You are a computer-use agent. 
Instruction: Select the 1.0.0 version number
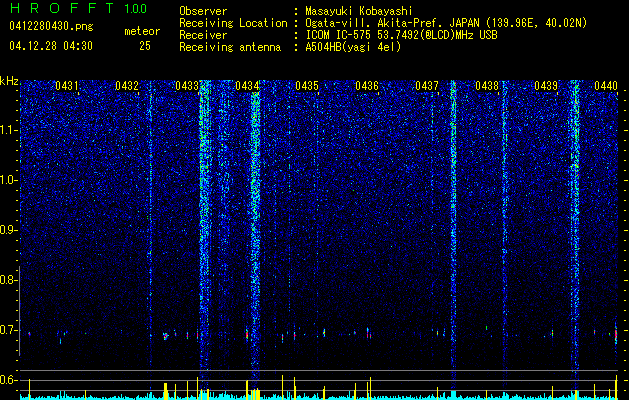[x=136, y=9]
